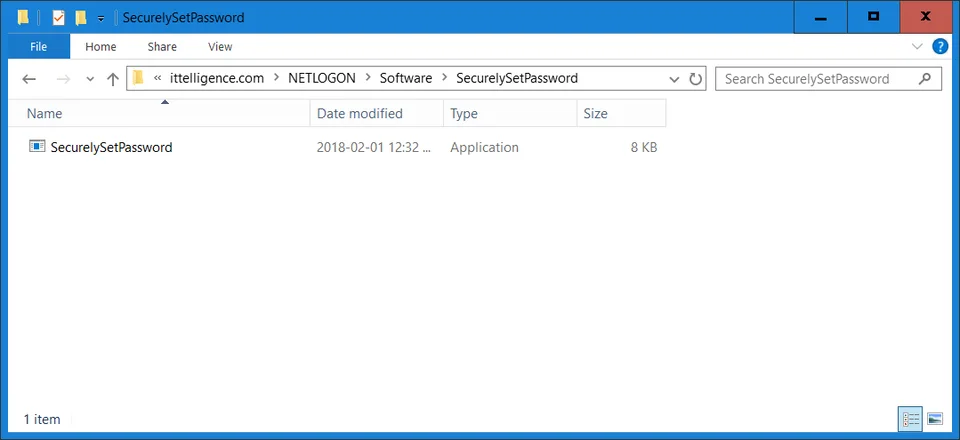Click Properties quick access checkmark icon

pyautogui.click(x=58, y=18)
